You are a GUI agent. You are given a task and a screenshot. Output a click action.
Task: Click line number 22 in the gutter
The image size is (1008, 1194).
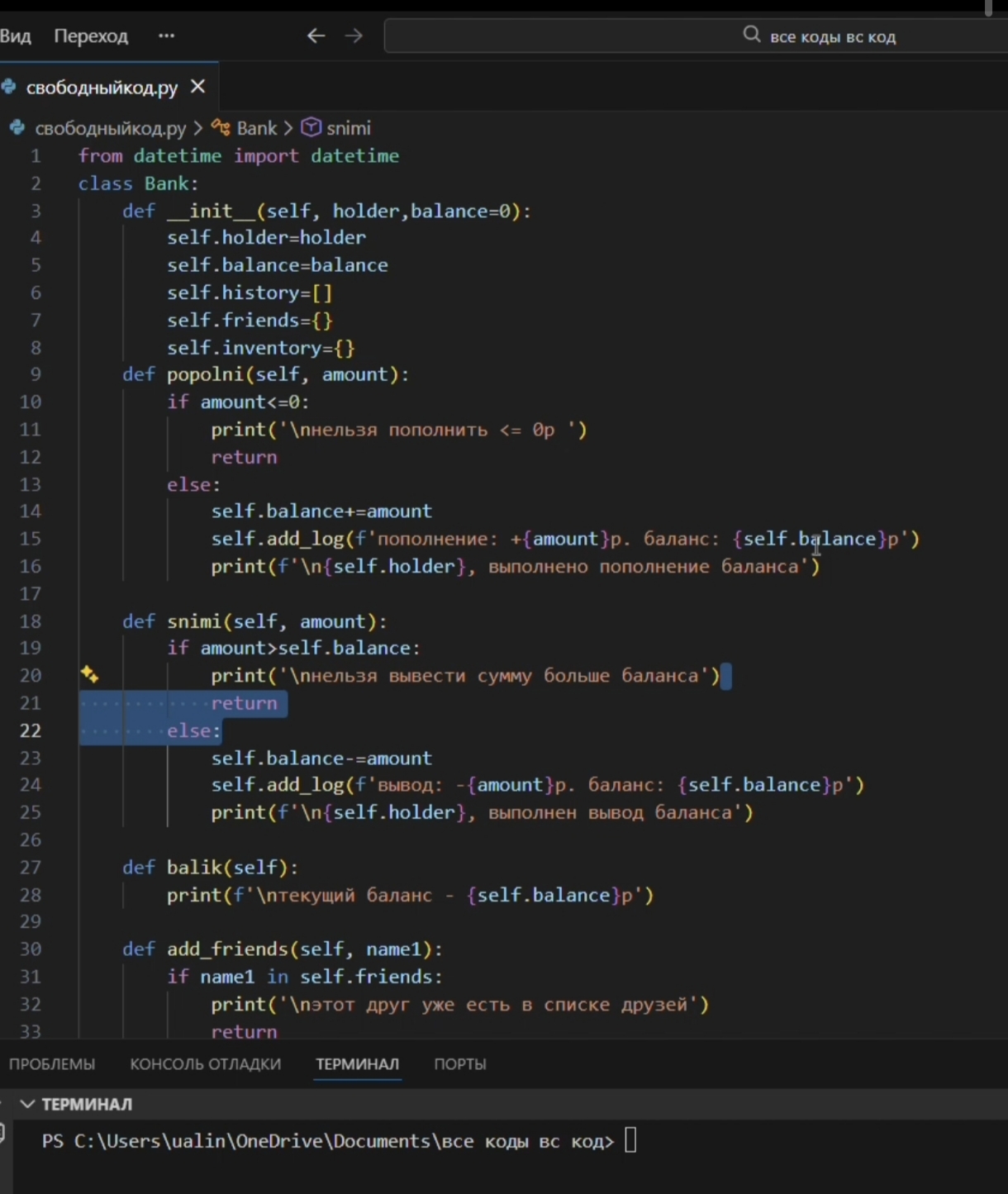[31, 730]
